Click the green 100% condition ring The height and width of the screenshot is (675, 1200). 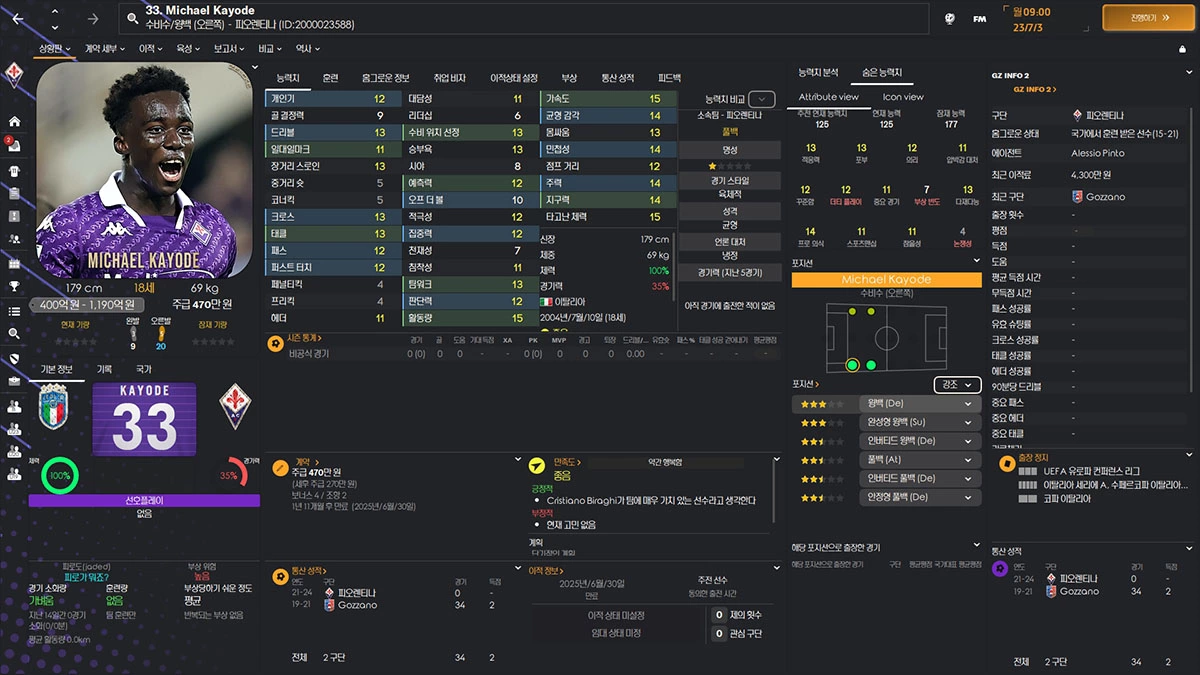(60, 474)
